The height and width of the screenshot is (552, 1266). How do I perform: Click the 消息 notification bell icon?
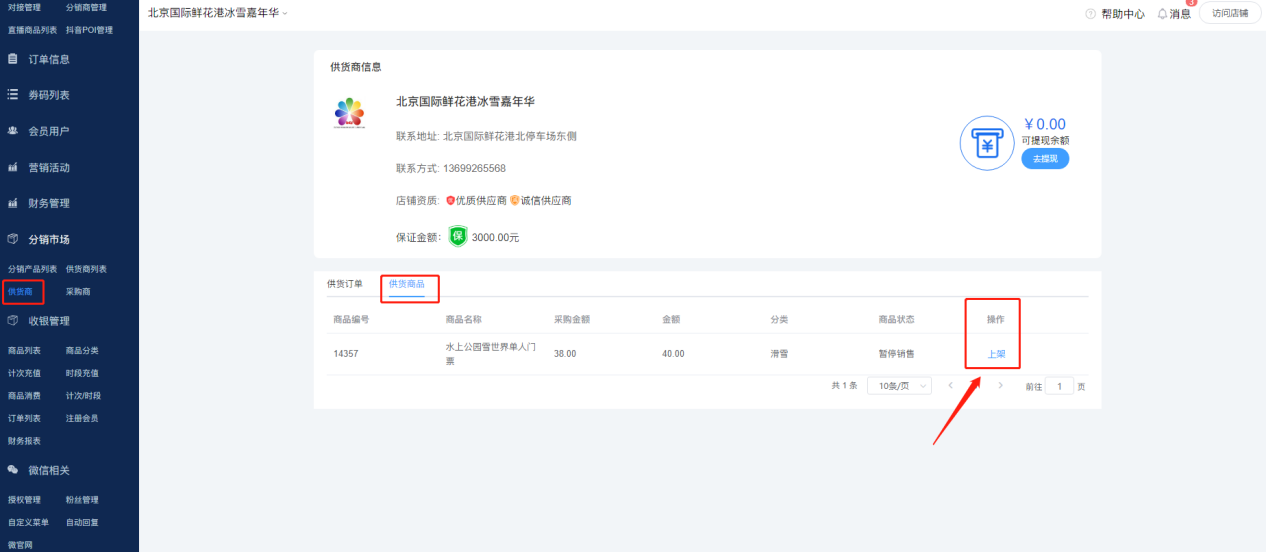tap(1162, 14)
